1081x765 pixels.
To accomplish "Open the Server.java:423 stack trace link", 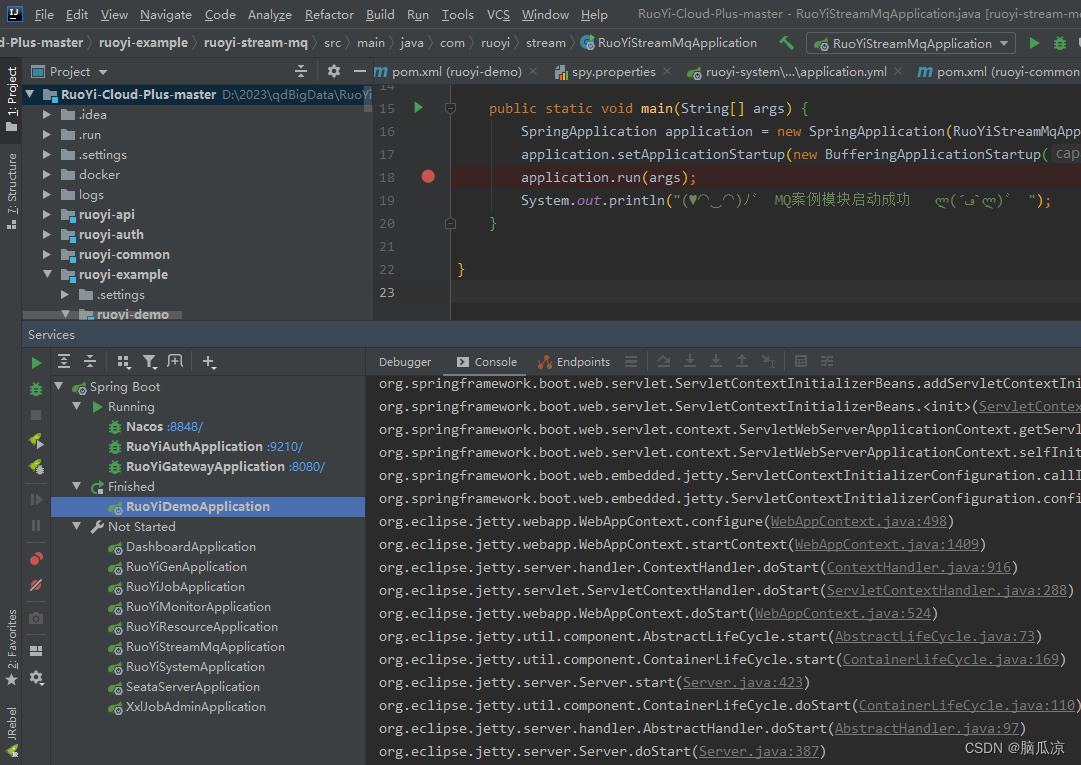I will (742, 682).
